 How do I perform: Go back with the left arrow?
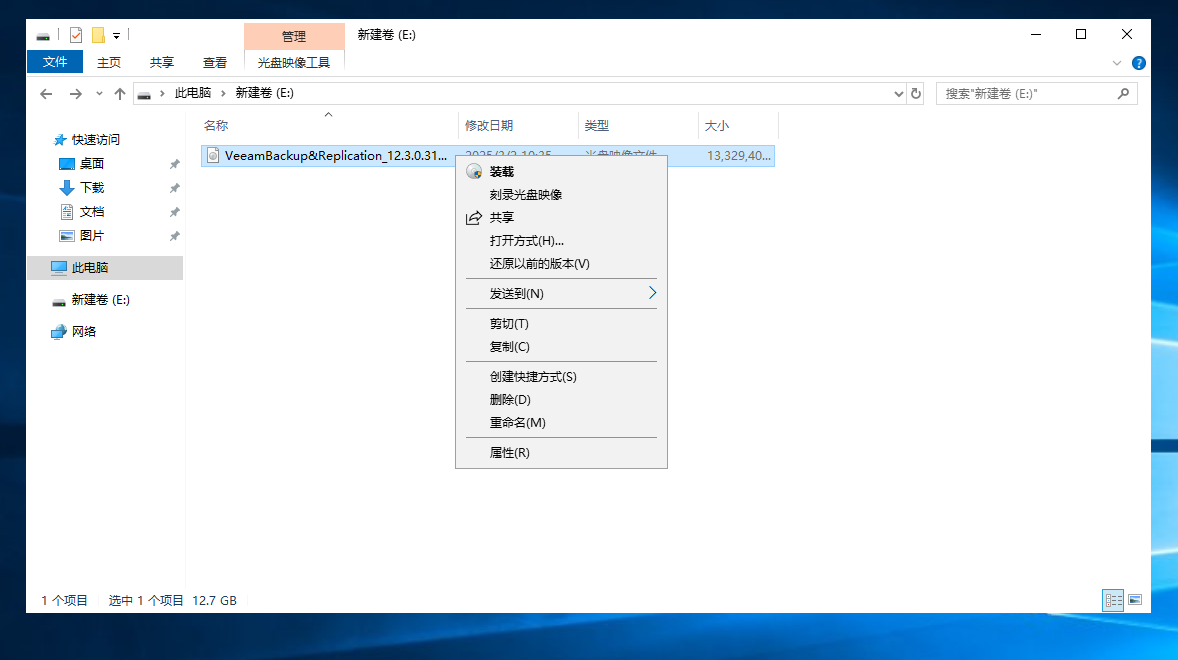[47, 93]
